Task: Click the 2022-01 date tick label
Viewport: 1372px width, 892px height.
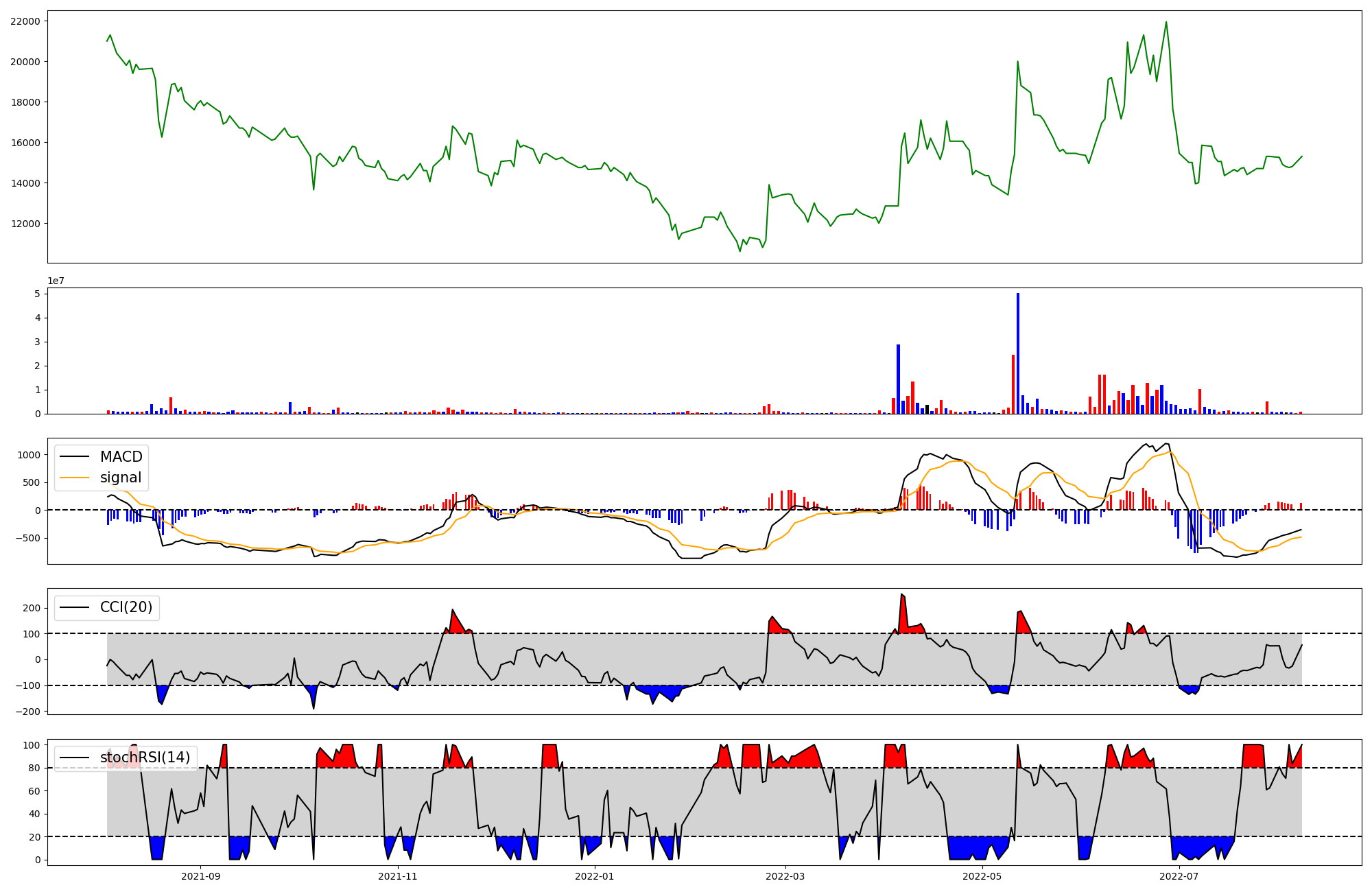Action: tap(594, 876)
